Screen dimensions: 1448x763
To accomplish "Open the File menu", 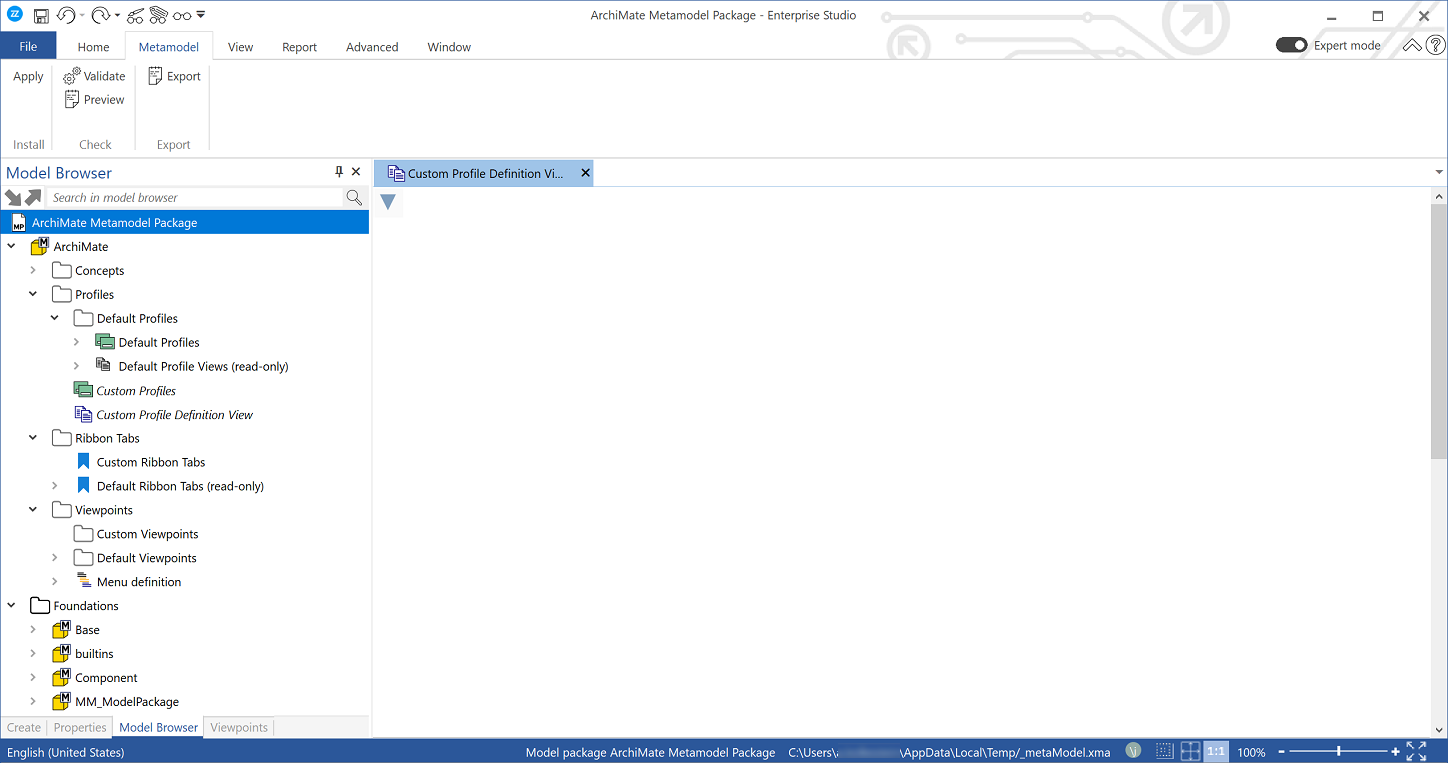I will (28, 46).
